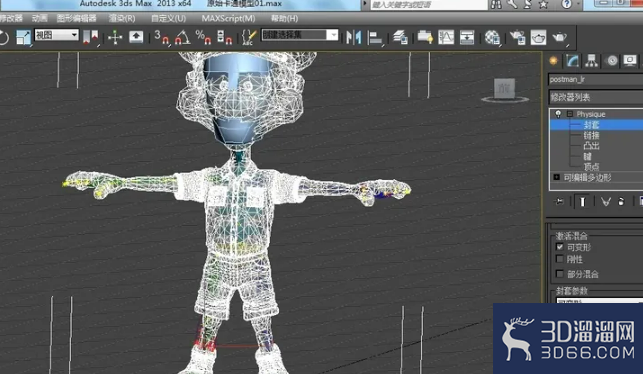Collapse the Physique modifier tree
The image size is (643, 374).
(x=570, y=114)
